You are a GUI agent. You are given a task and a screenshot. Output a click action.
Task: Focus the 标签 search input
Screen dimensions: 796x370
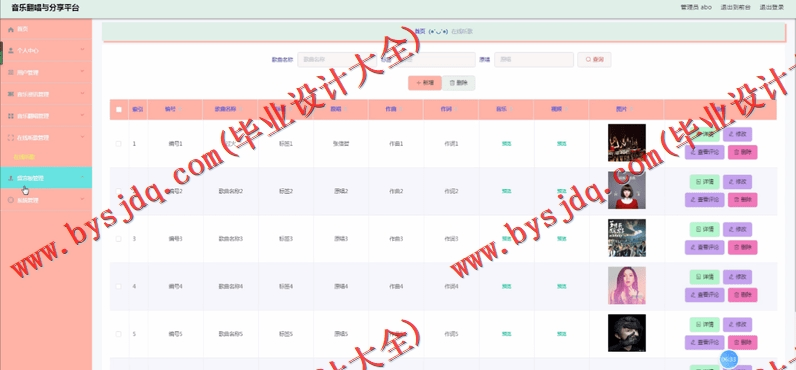pyautogui.click(x=436, y=59)
